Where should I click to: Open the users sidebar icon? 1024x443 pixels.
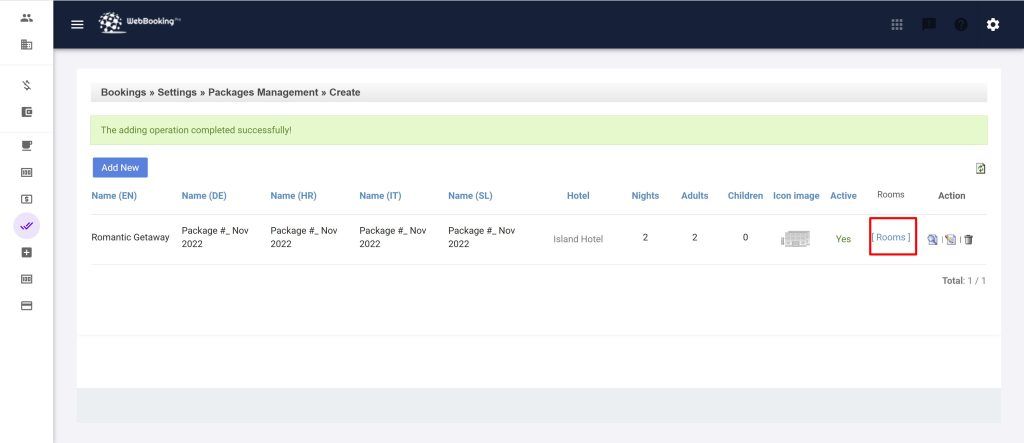tap(27, 18)
